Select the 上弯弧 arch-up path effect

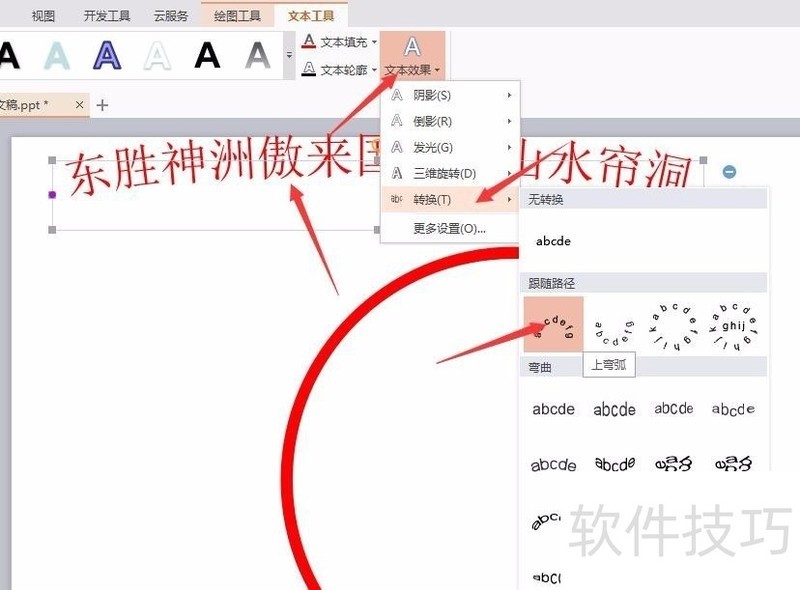554,325
